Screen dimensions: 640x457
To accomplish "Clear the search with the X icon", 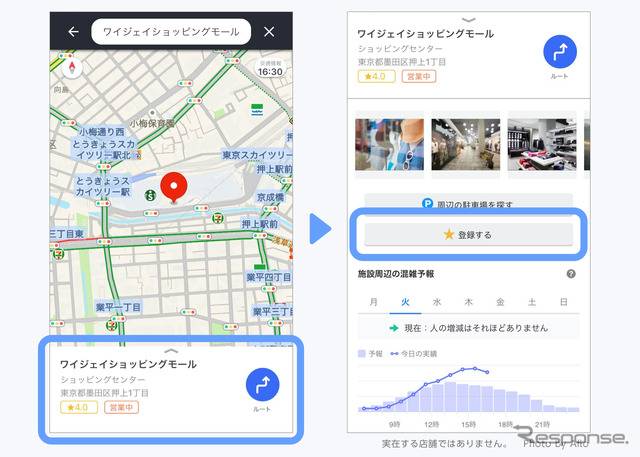I will (269, 31).
